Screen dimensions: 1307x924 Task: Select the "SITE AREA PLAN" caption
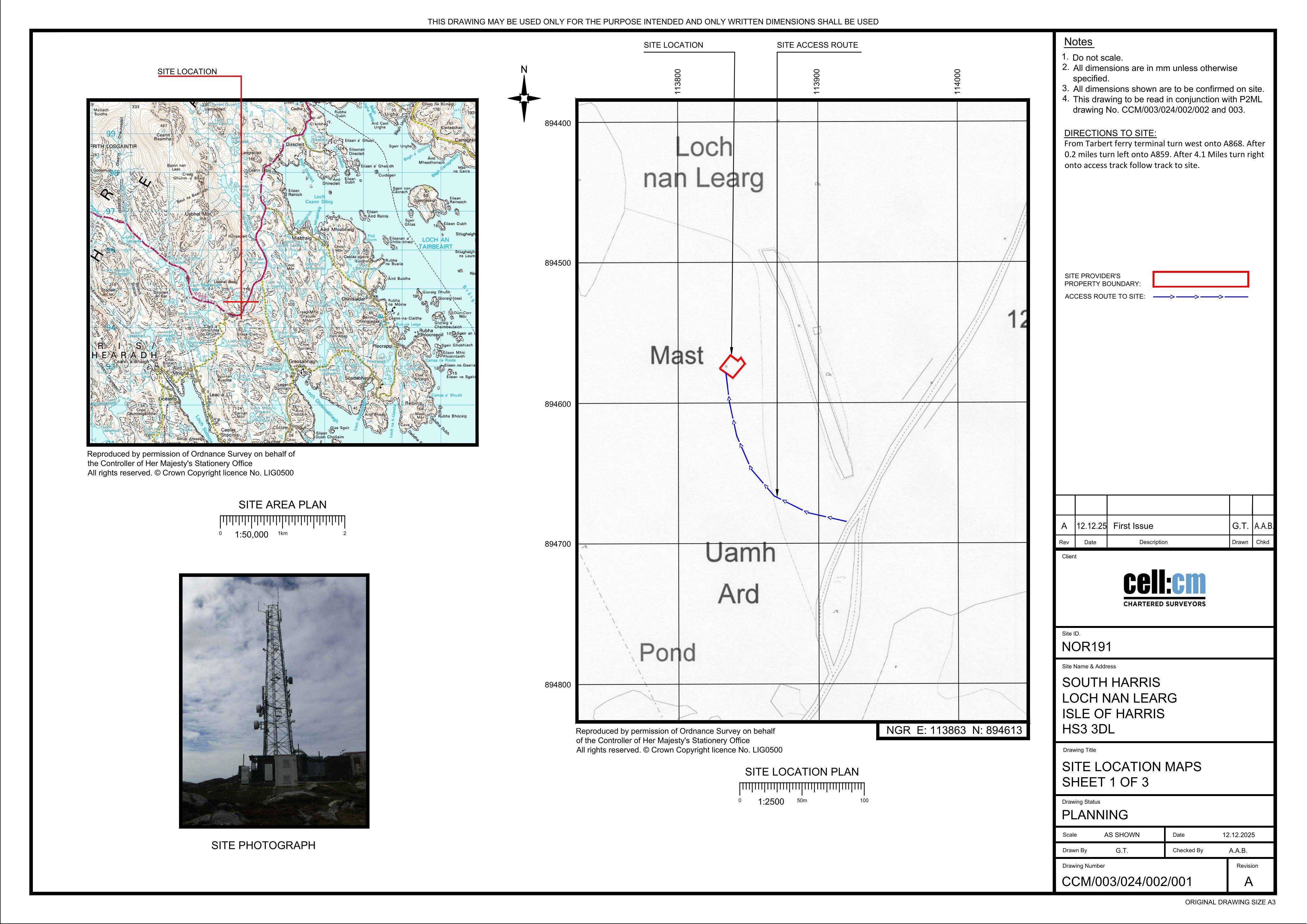pyautogui.click(x=282, y=505)
